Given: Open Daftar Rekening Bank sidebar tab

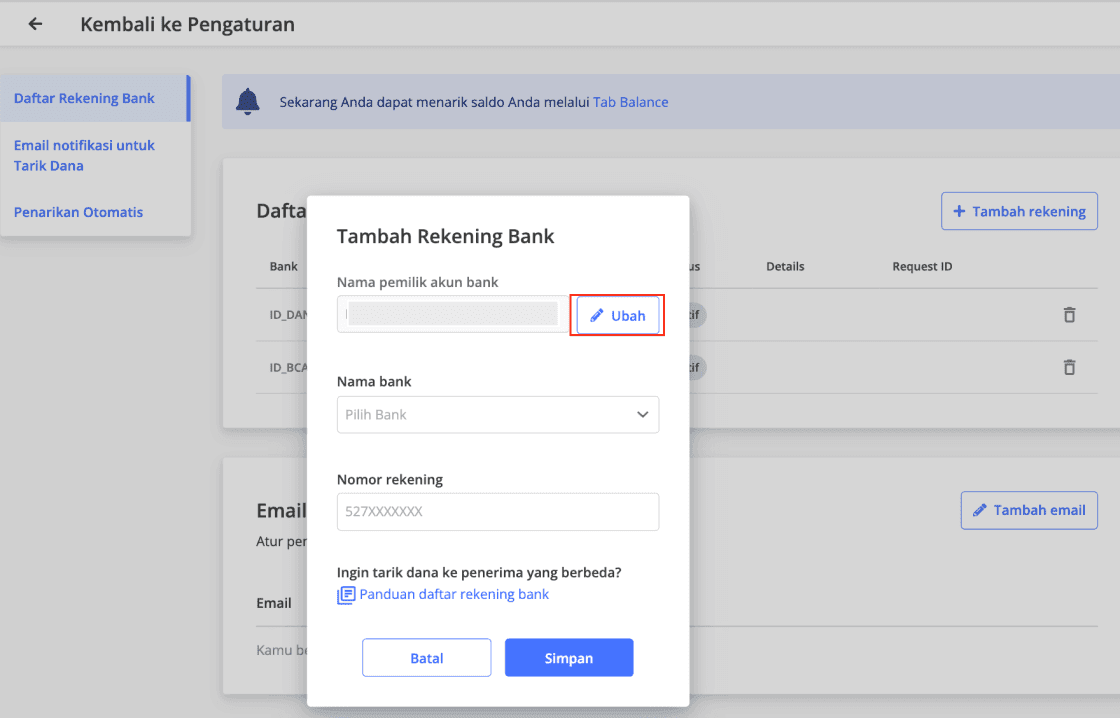Looking at the screenshot, I should pos(85,98).
